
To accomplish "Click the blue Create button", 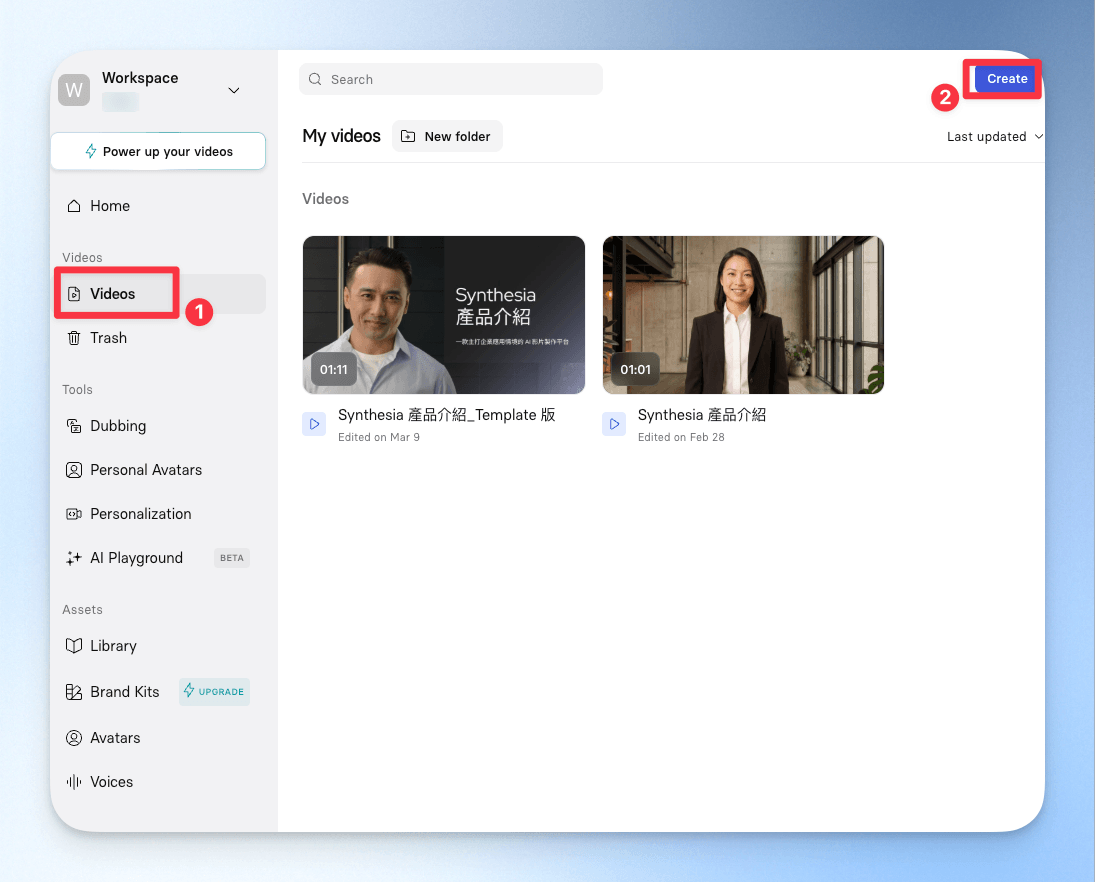I will [x=1007, y=79].
